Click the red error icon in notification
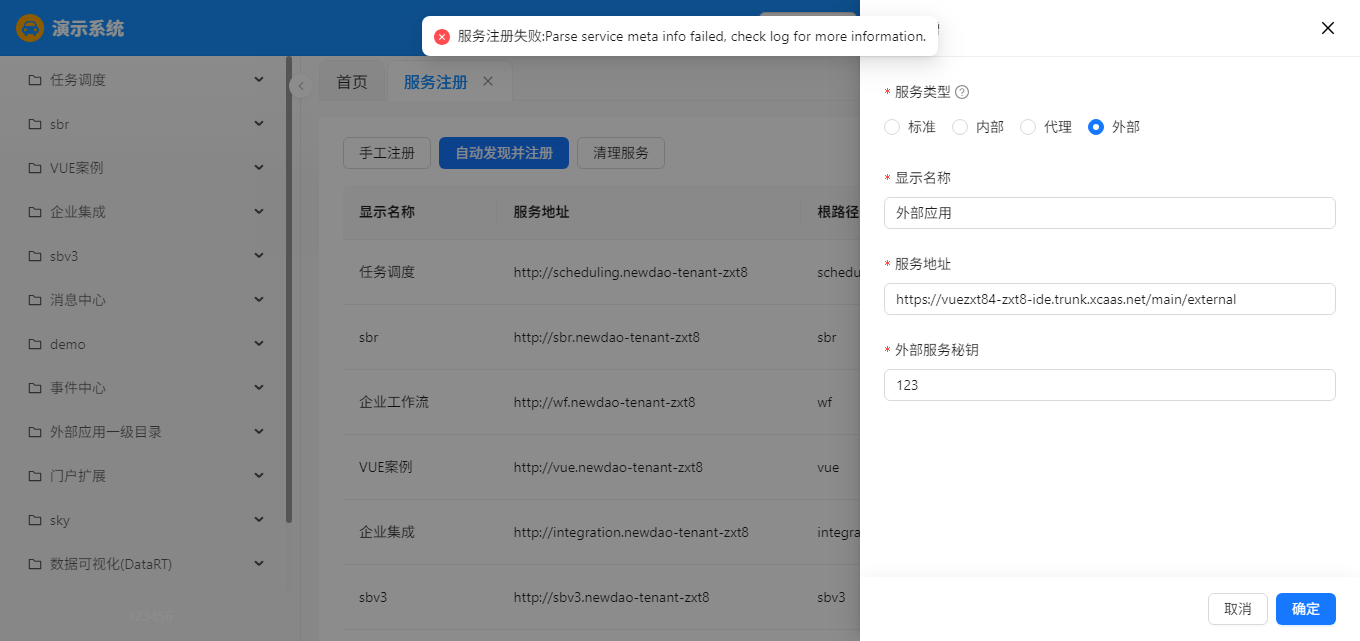 click(x=442, y=37)
